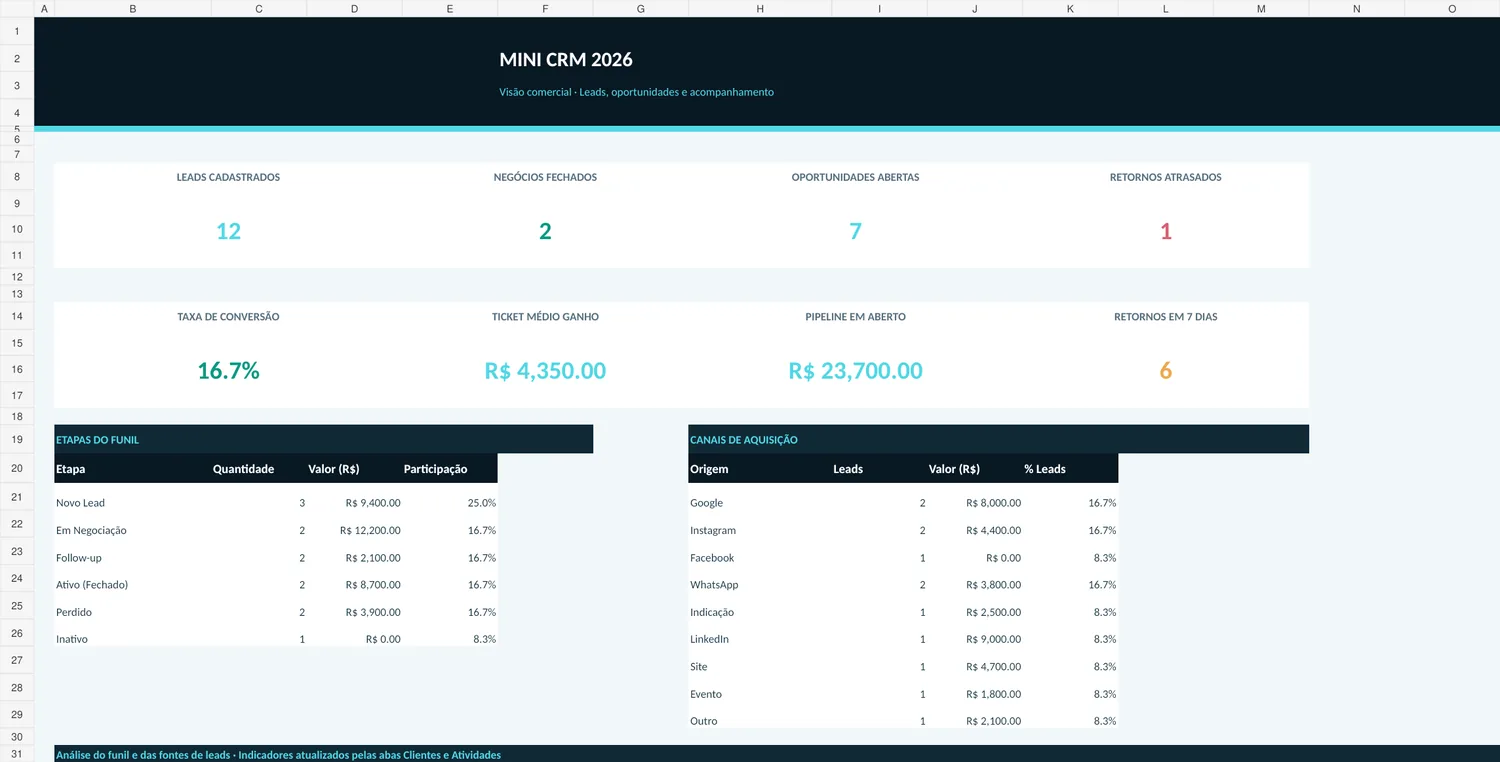The width and height of the screenshot is (1500, 762).
Task: Select row 21 header
Action: [17, 498]
